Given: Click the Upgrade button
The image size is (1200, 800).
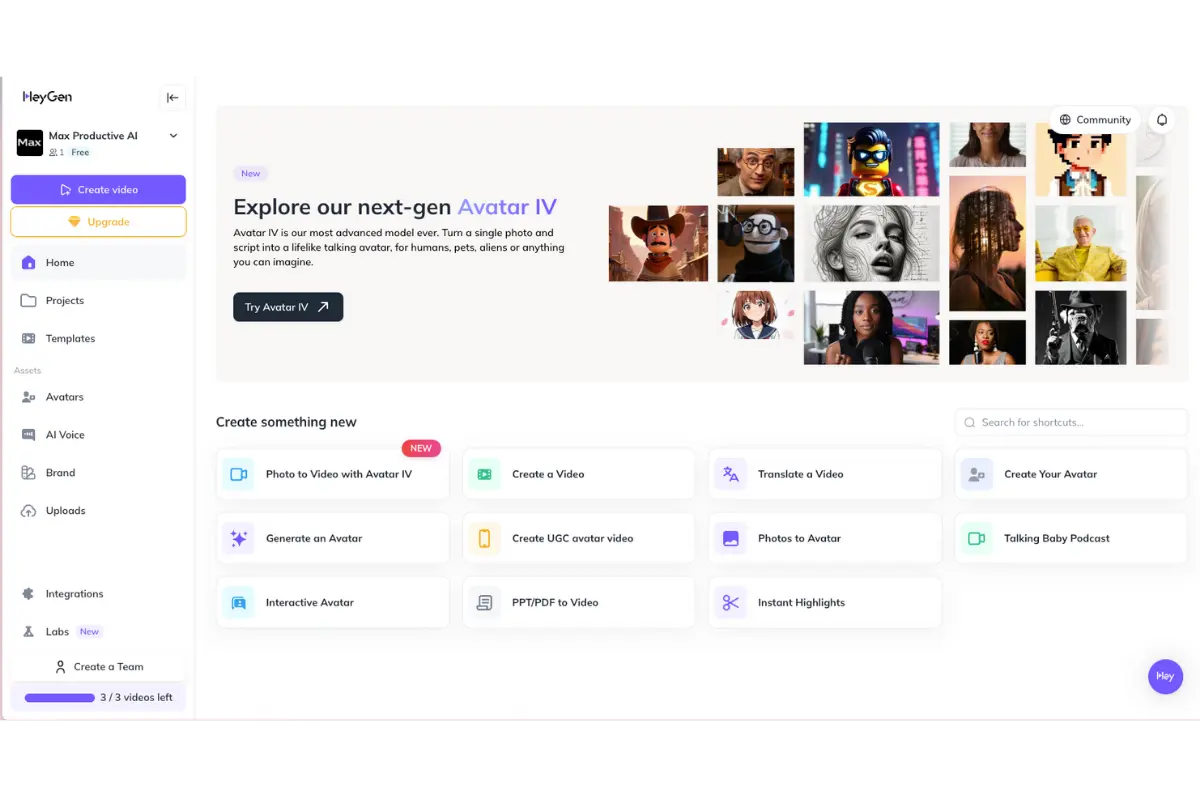Looking at the screenshot, I should pos(98,222).
